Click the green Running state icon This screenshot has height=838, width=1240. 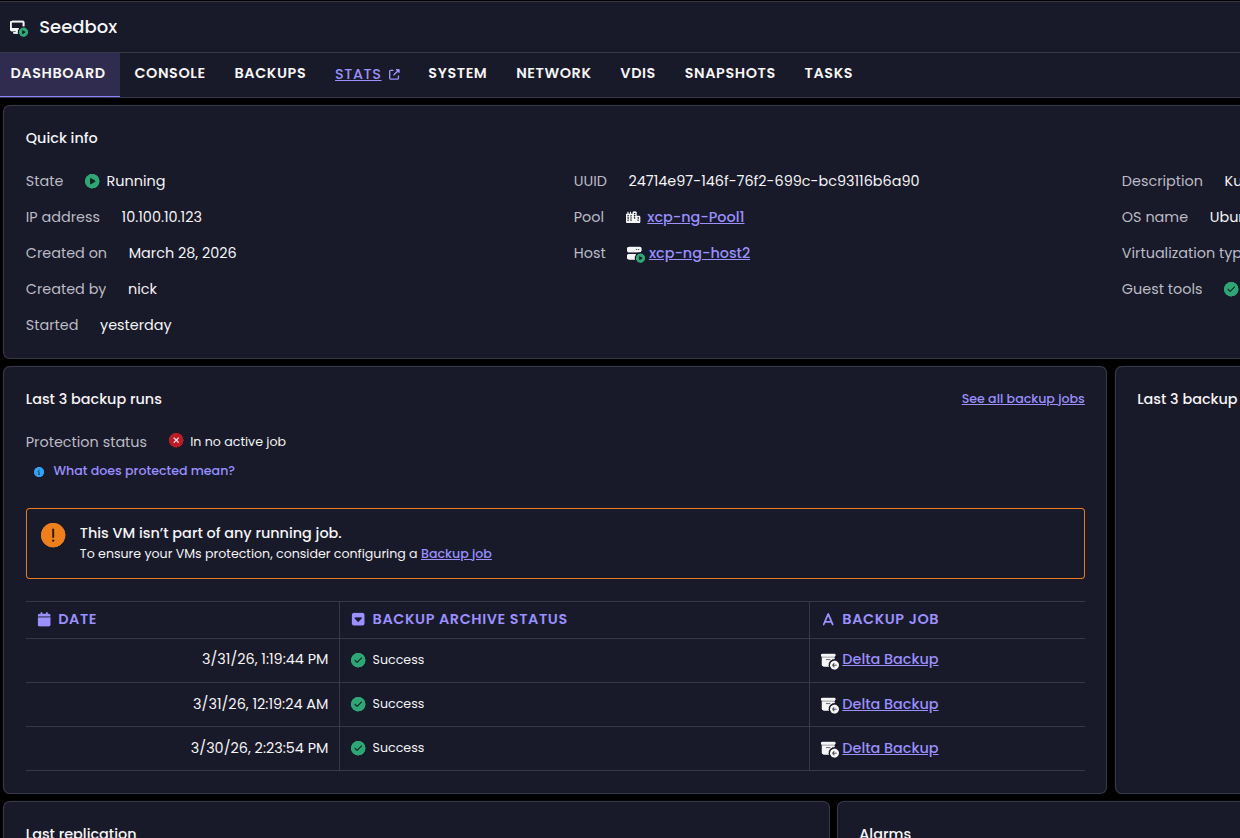click(x=92, y=181)
